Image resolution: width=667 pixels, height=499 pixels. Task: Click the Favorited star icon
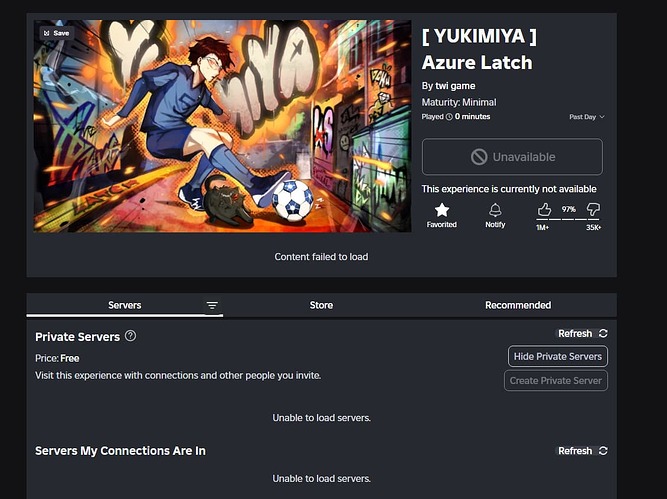pyautogui.click(x=442, y=210)
